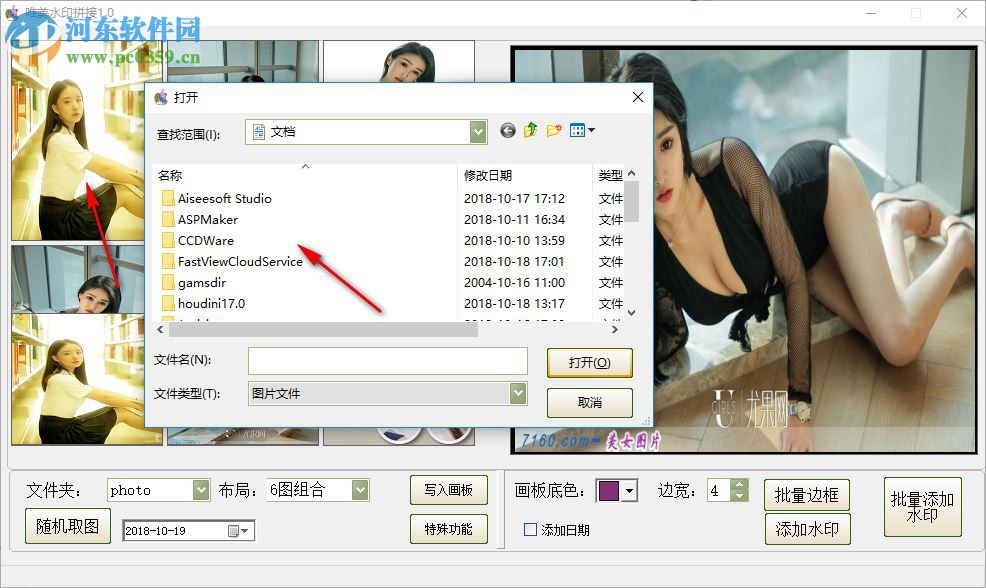Image resolution: width=986 pixels, height=588 pixels.
Task: Expand the 查找范围 location dropdown
Action: 478,131
